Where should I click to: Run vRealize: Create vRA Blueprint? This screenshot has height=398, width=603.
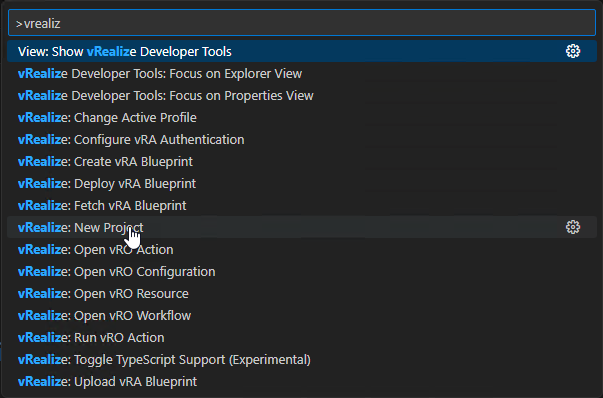click(302, 162)
